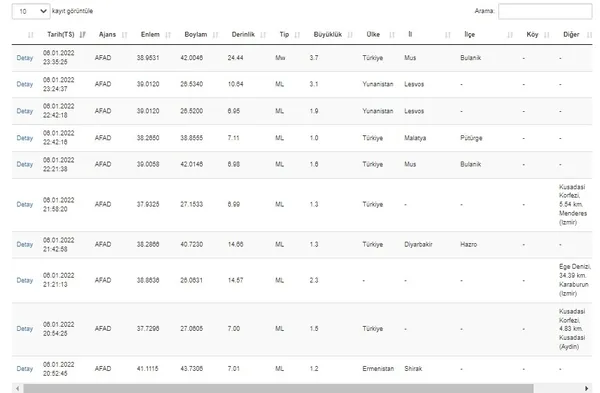
Task: Click the Ülke column sort arrows
Action: point(392,35)
